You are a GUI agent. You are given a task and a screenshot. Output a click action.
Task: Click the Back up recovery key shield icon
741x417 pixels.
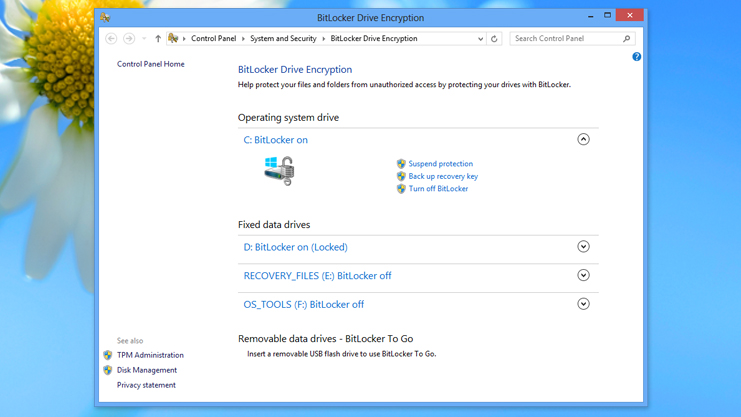point(401,176)
